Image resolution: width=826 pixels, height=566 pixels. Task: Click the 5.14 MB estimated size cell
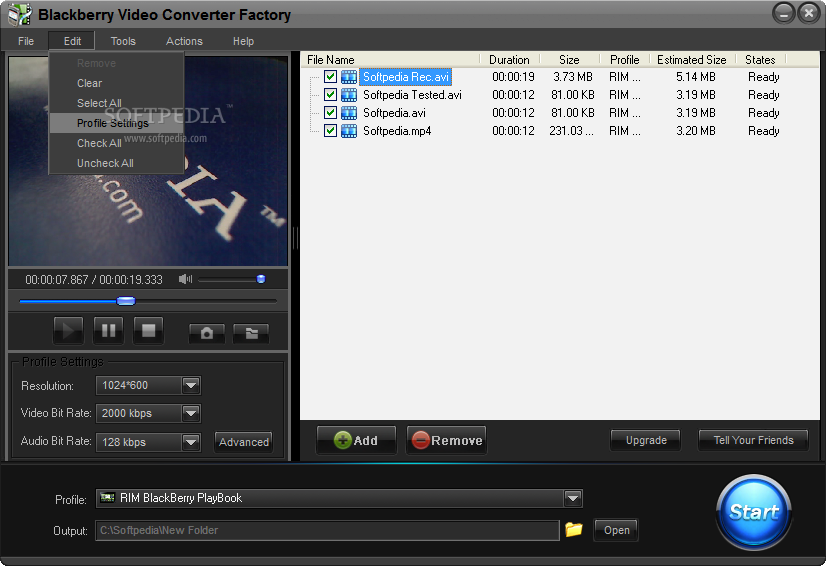tap(695, 77)
